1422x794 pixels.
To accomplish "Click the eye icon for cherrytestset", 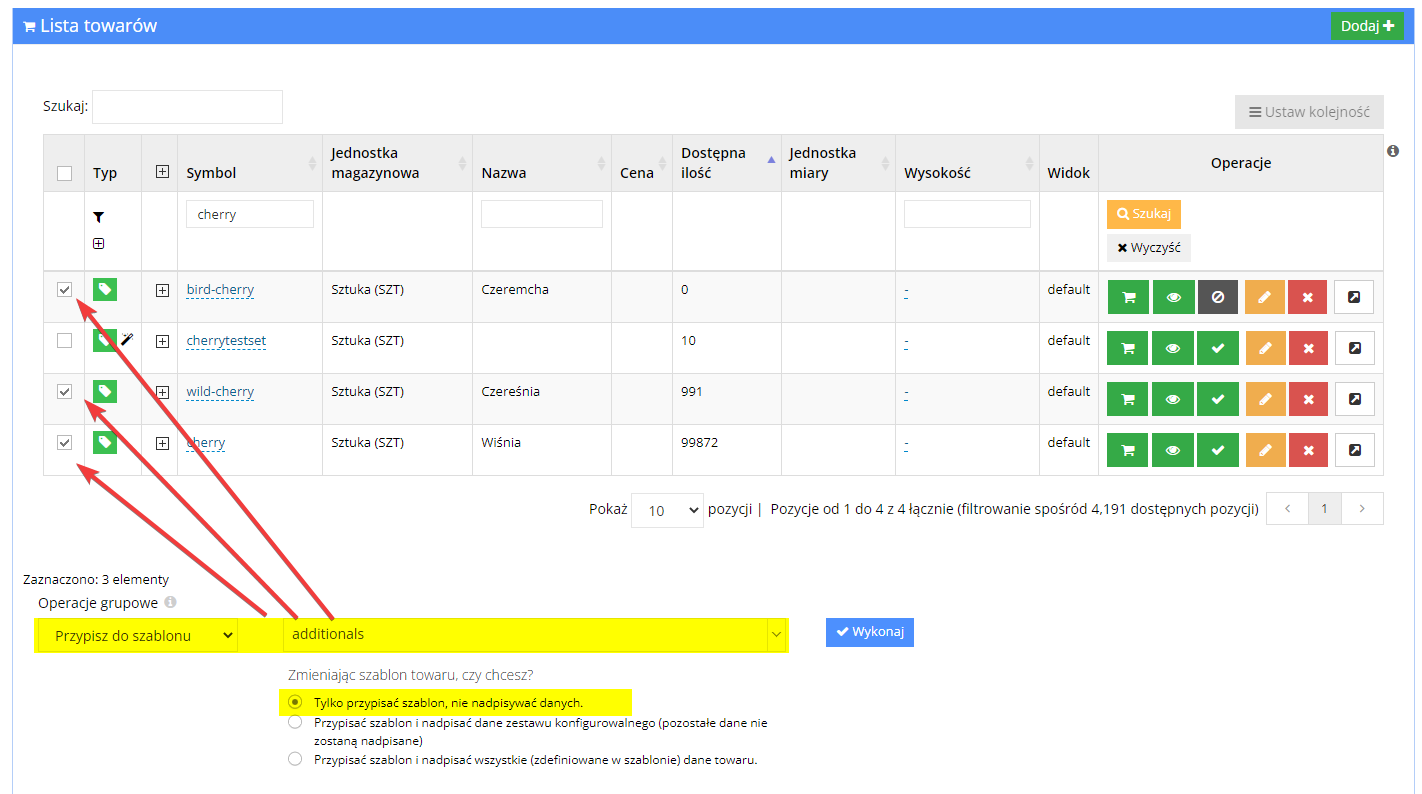I will coord(1173,348).
